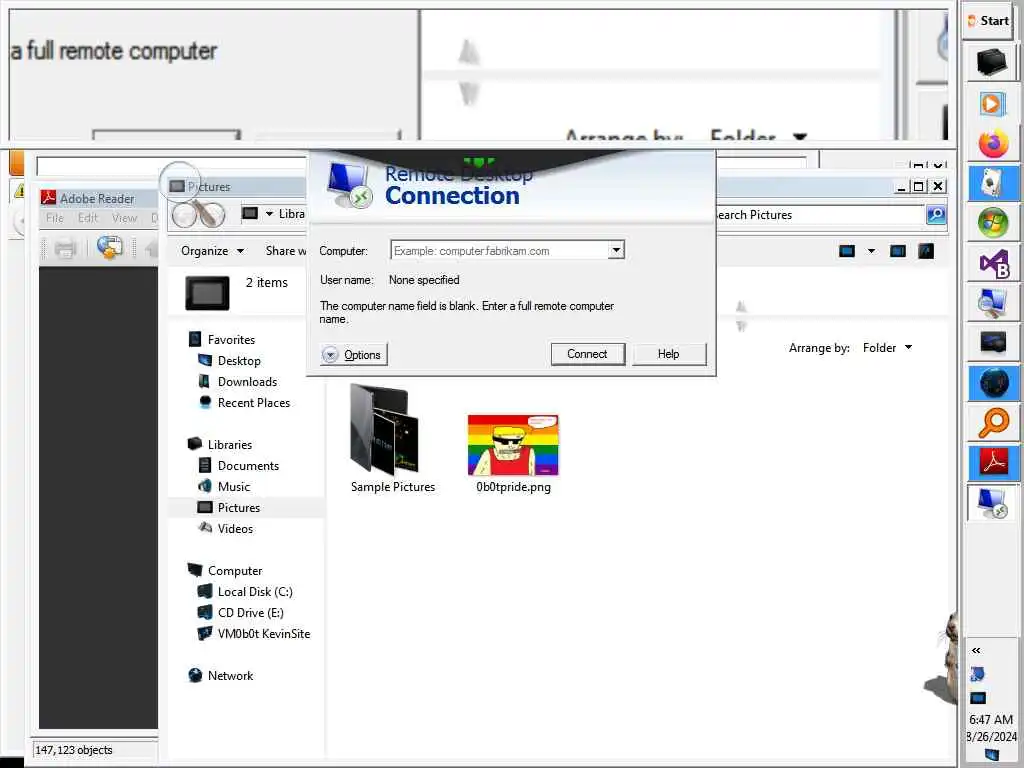Switch to Adobe Reader taskbar icon
Image resolution: width=1024 pixels, height=768 pixels.
(992, 462)
